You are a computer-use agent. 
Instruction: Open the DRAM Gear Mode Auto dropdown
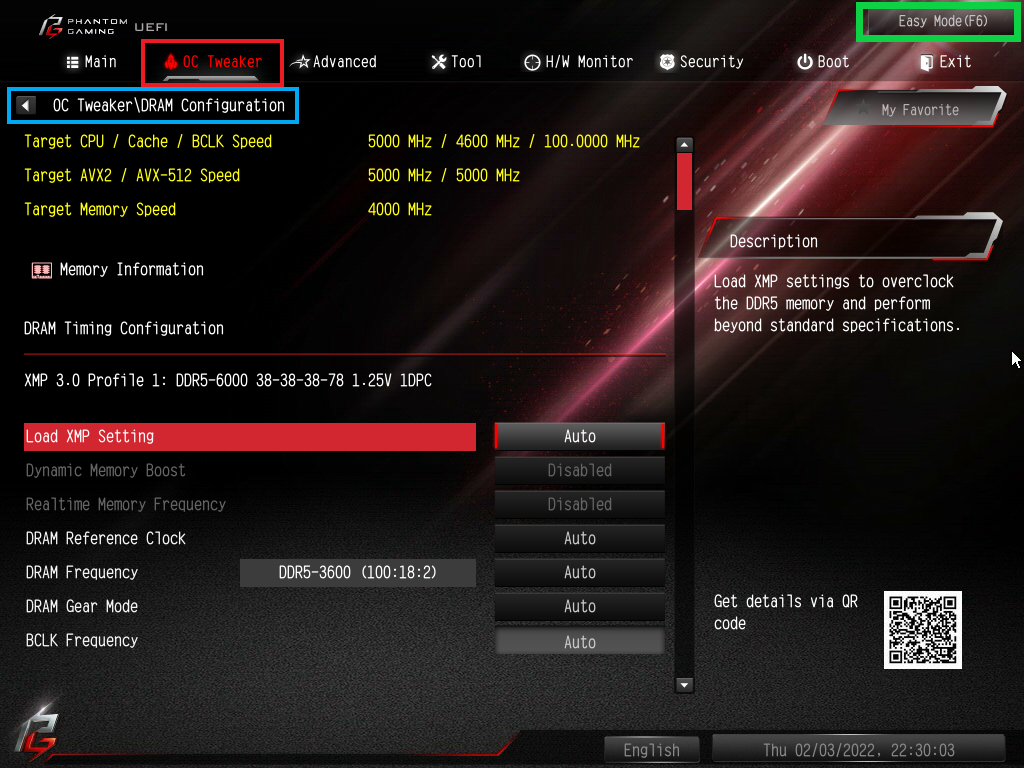(580, 606)
